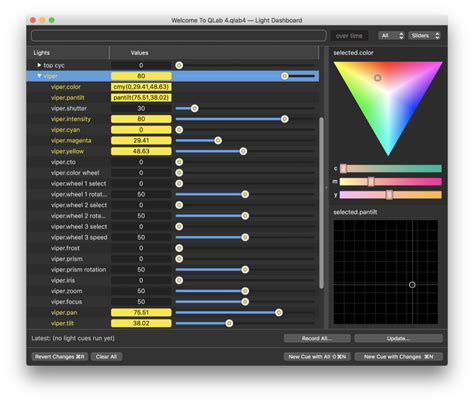The height and width of the screenshot is (403, 474).
Task: Click the Values column header
Action: [139, 53]
